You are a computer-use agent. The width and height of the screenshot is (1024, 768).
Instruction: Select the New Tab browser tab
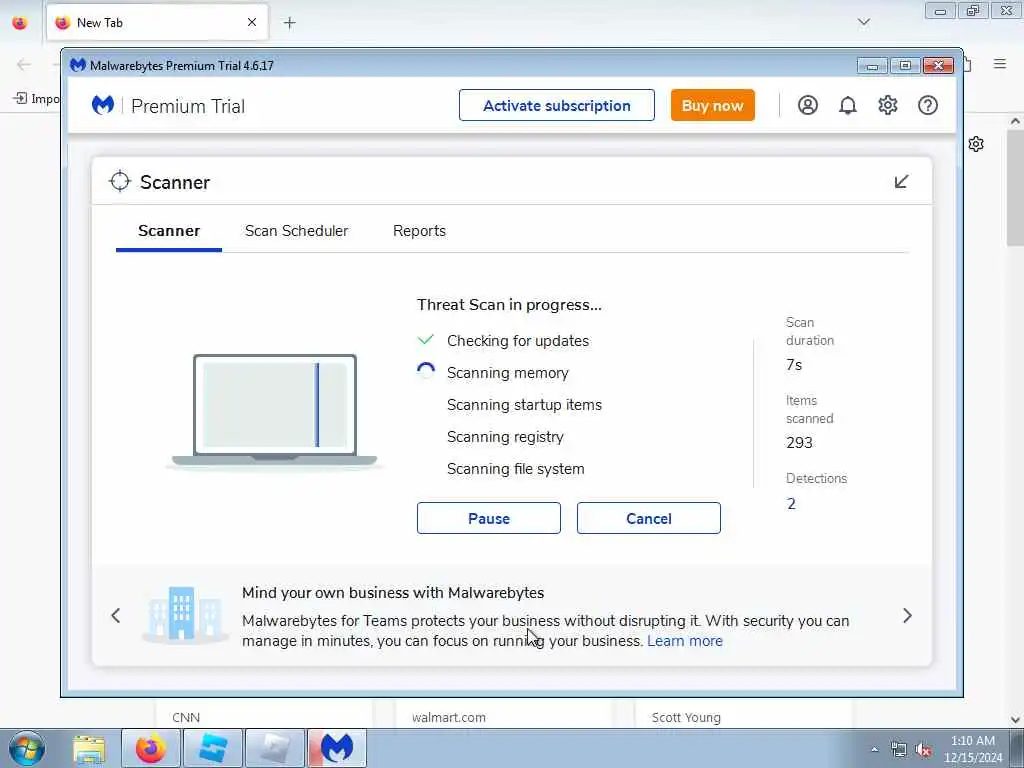(x=157, y=23)
